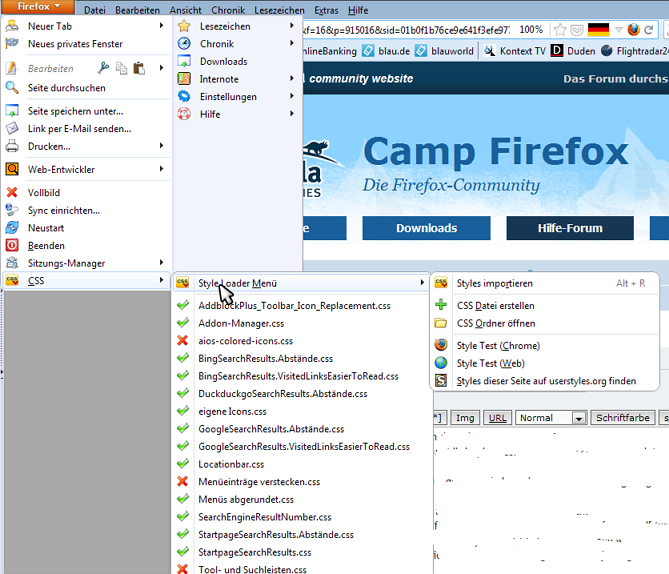
Task: Select Styles importieren menu entry
Action: tap(544, 283)
